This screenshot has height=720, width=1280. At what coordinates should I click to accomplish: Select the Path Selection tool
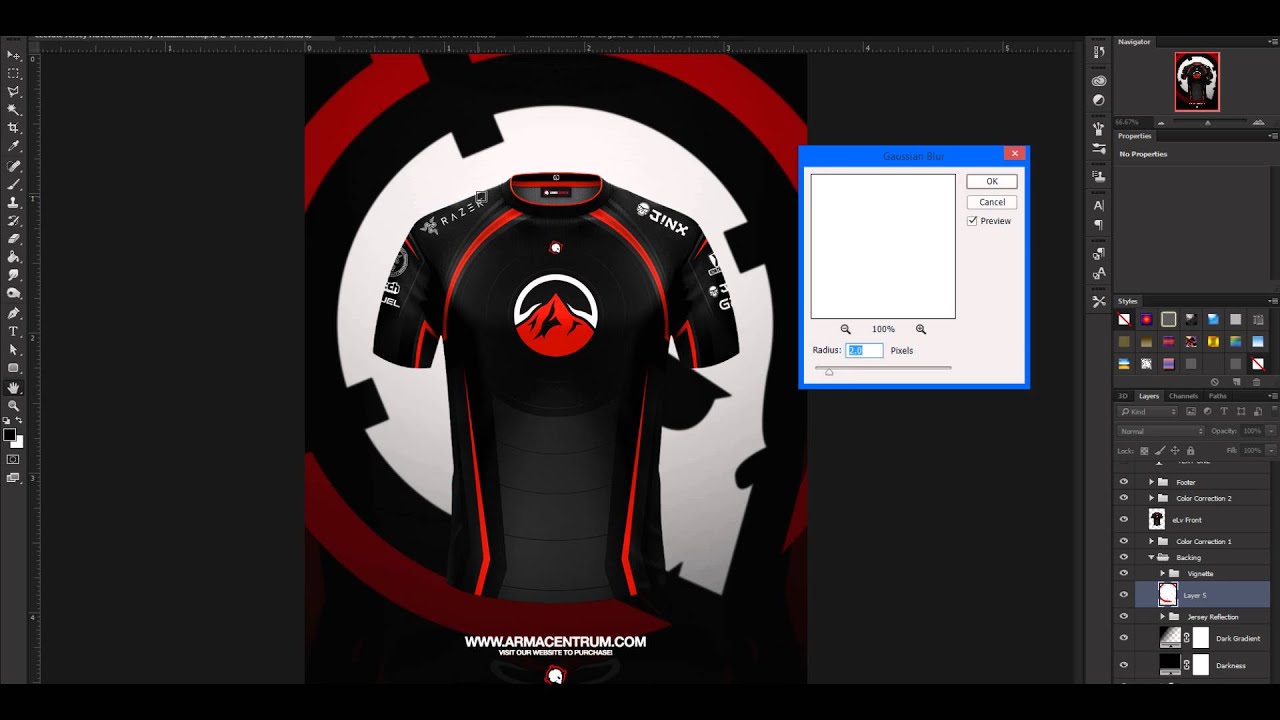(x=13, y=350)
